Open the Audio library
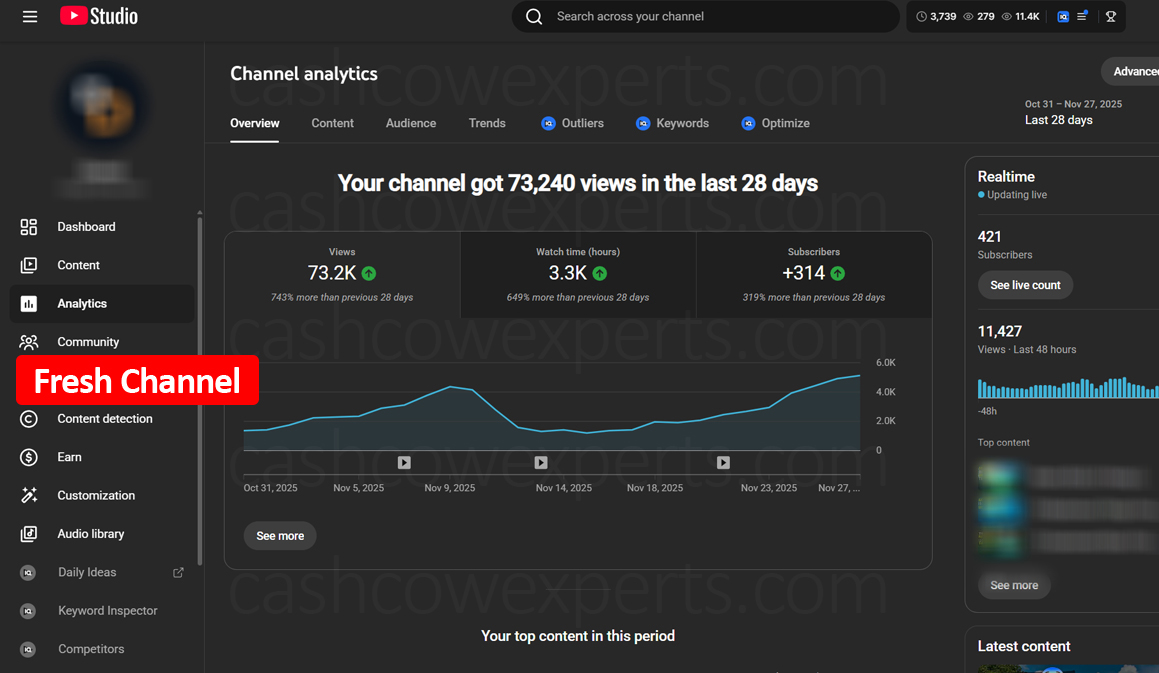 point(90,533)
